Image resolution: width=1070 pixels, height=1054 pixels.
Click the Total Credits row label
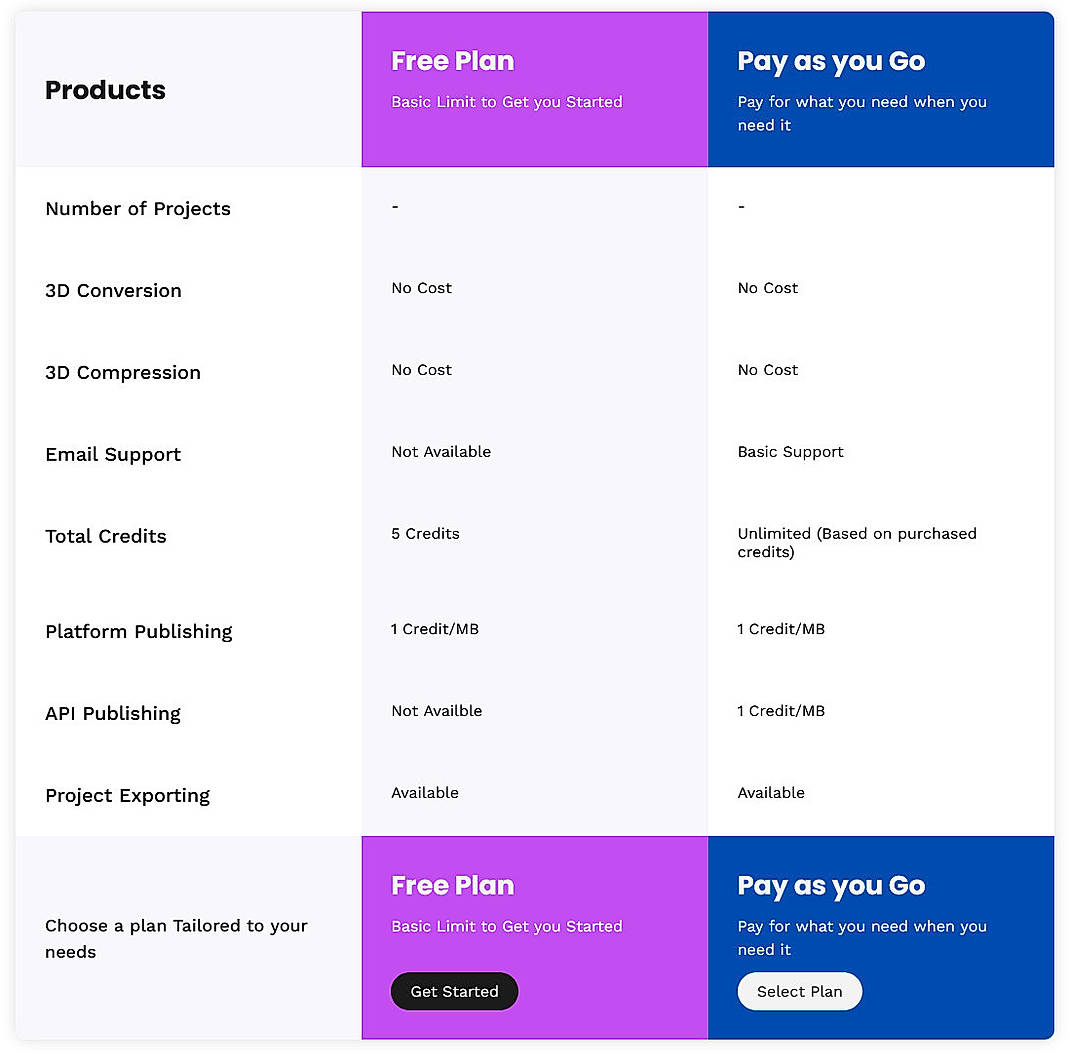pos(105,537)
